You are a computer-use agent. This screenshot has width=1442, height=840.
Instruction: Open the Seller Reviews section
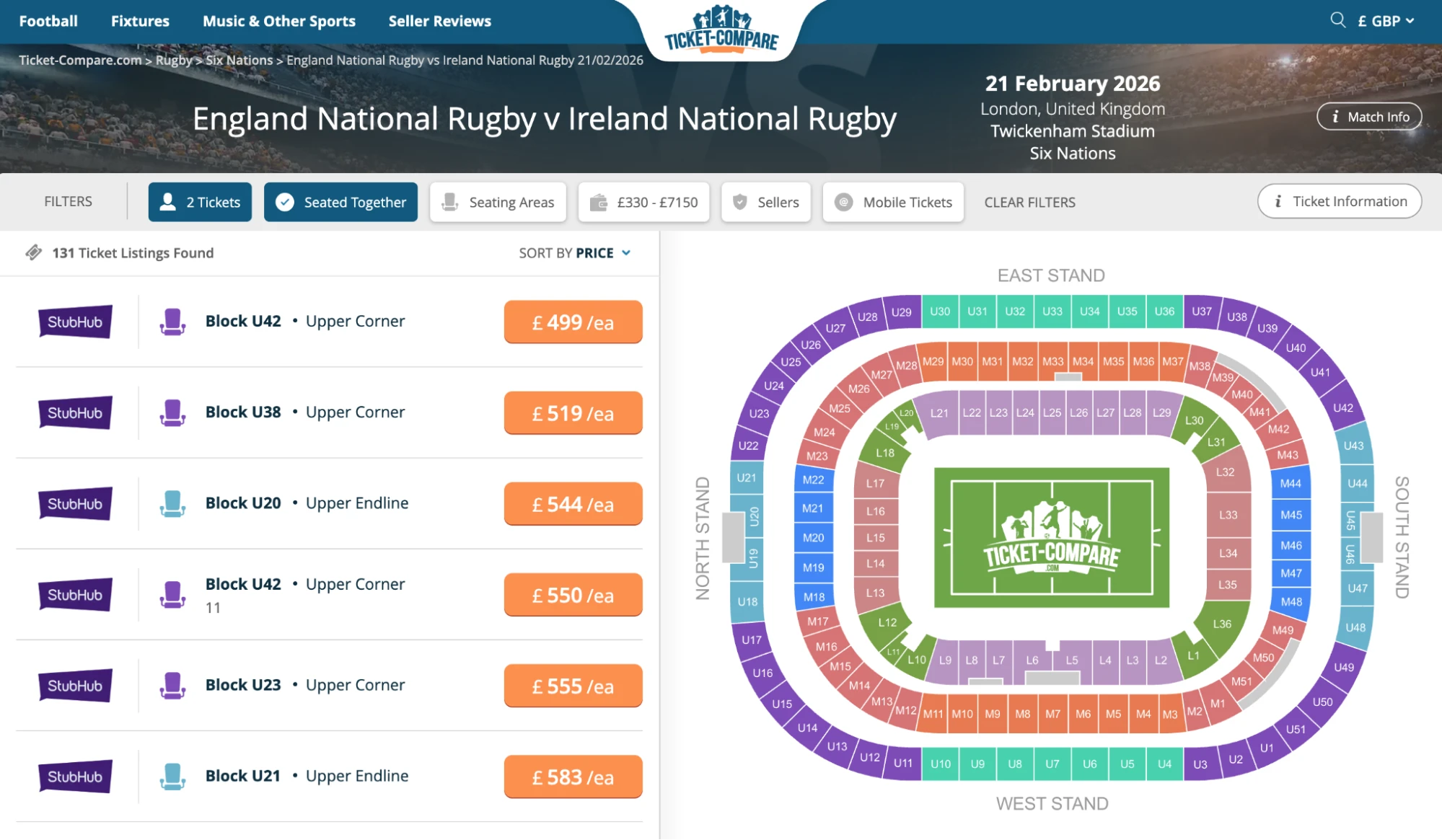pos(439,21)
